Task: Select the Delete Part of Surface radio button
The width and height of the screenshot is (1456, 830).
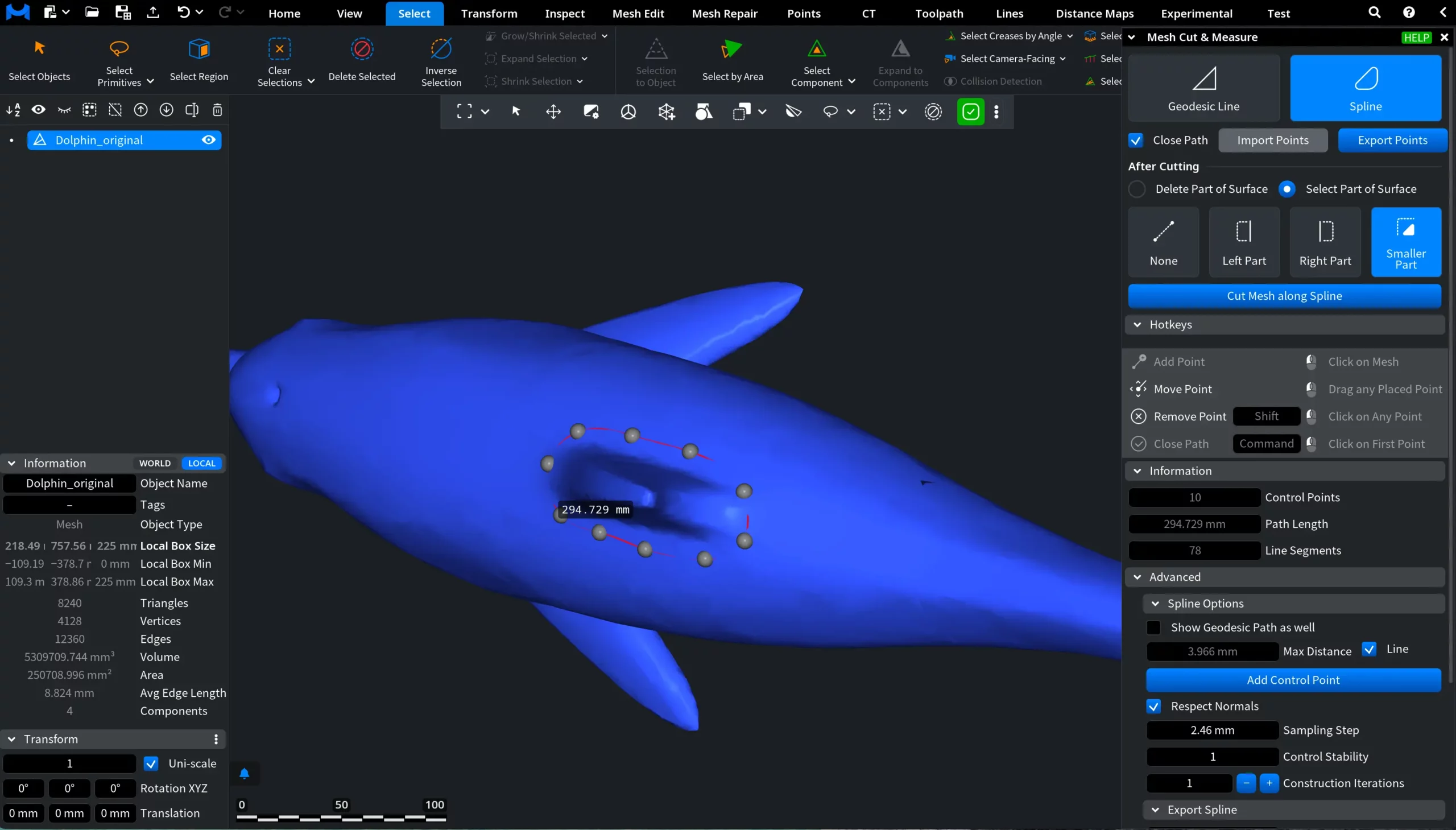Action: [1137, 189]
